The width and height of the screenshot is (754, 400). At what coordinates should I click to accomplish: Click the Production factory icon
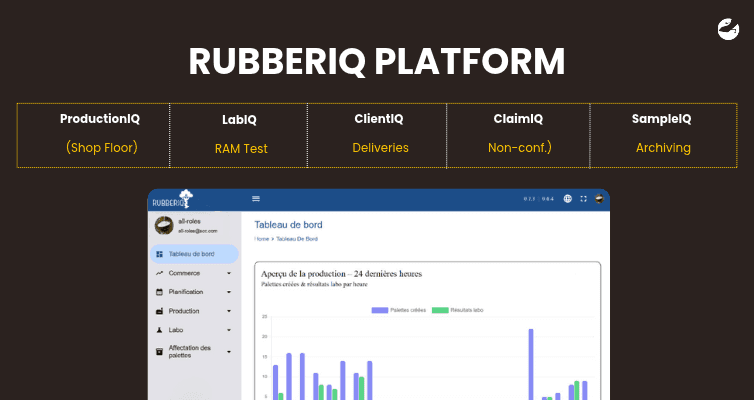pos(160,311)
